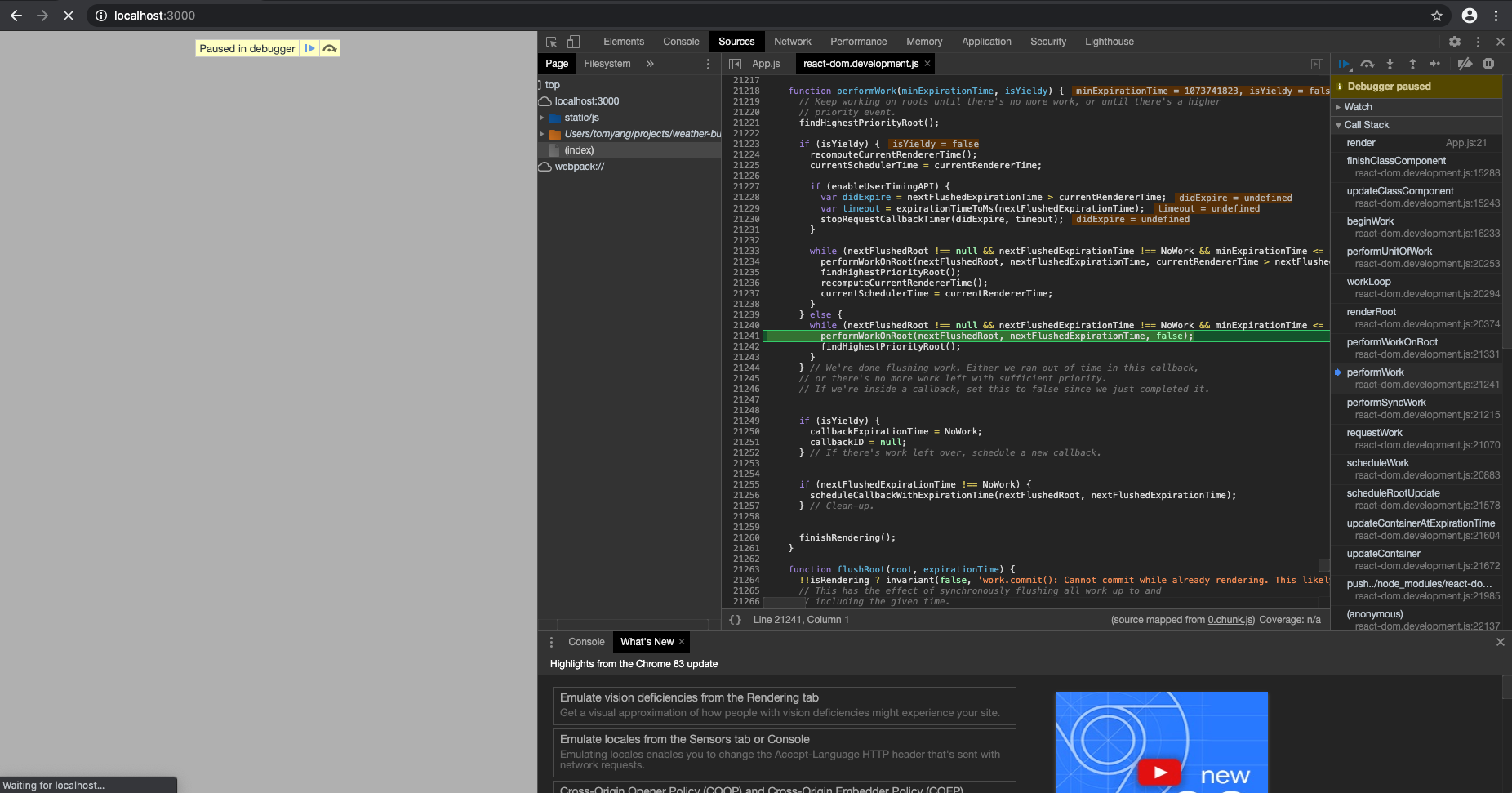Open the 0.chunk.js source map link
Screen dimensions: 1512x793
tap(1230, 619)
